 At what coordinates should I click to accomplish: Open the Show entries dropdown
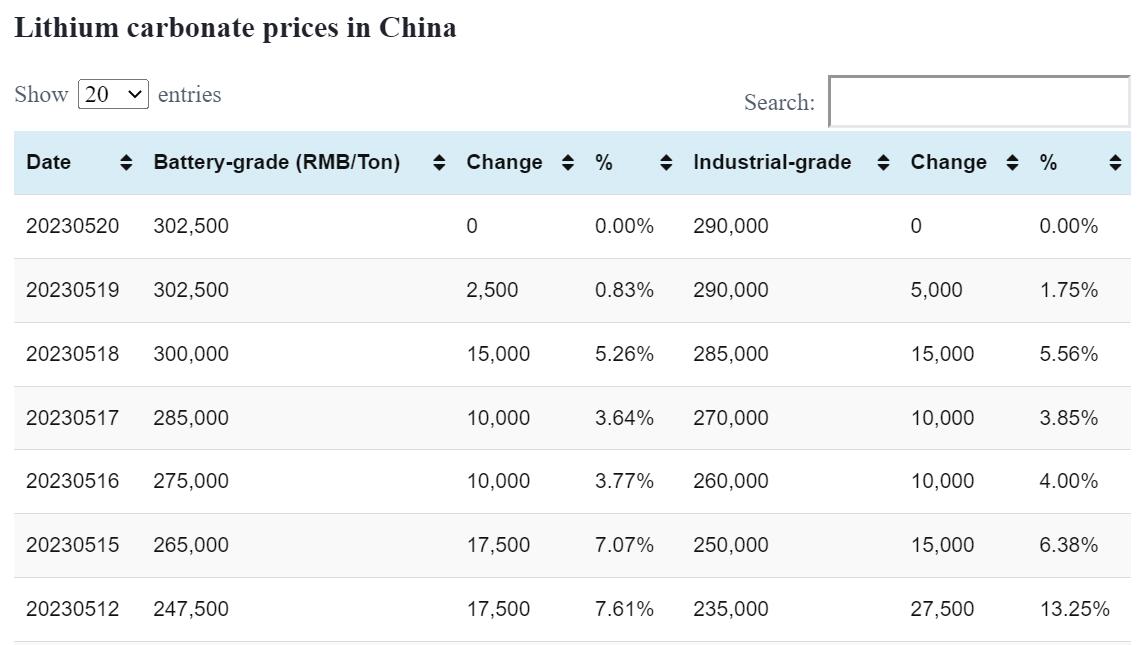click(x=113, y=95)
